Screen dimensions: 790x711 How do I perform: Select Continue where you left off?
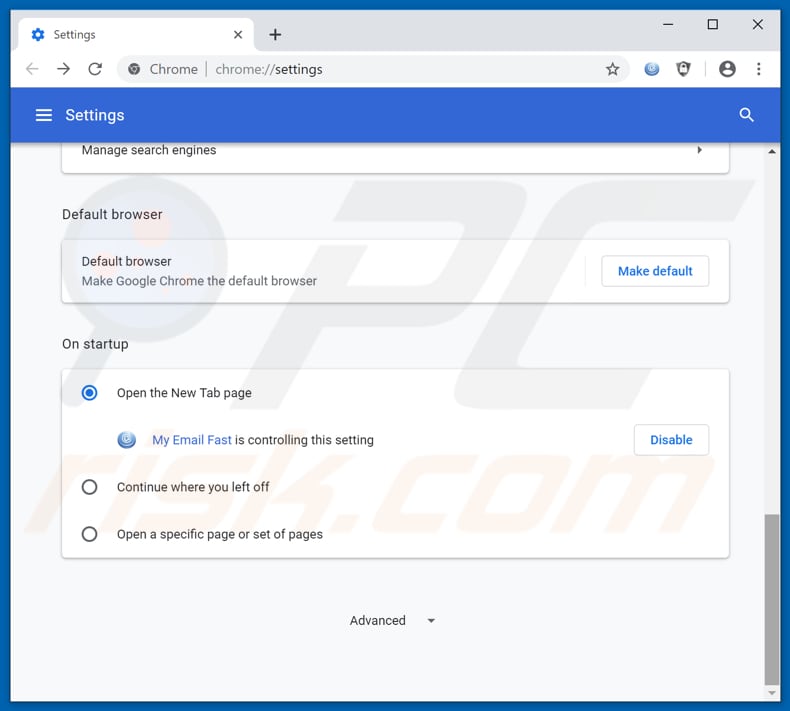tap(90, 487)
